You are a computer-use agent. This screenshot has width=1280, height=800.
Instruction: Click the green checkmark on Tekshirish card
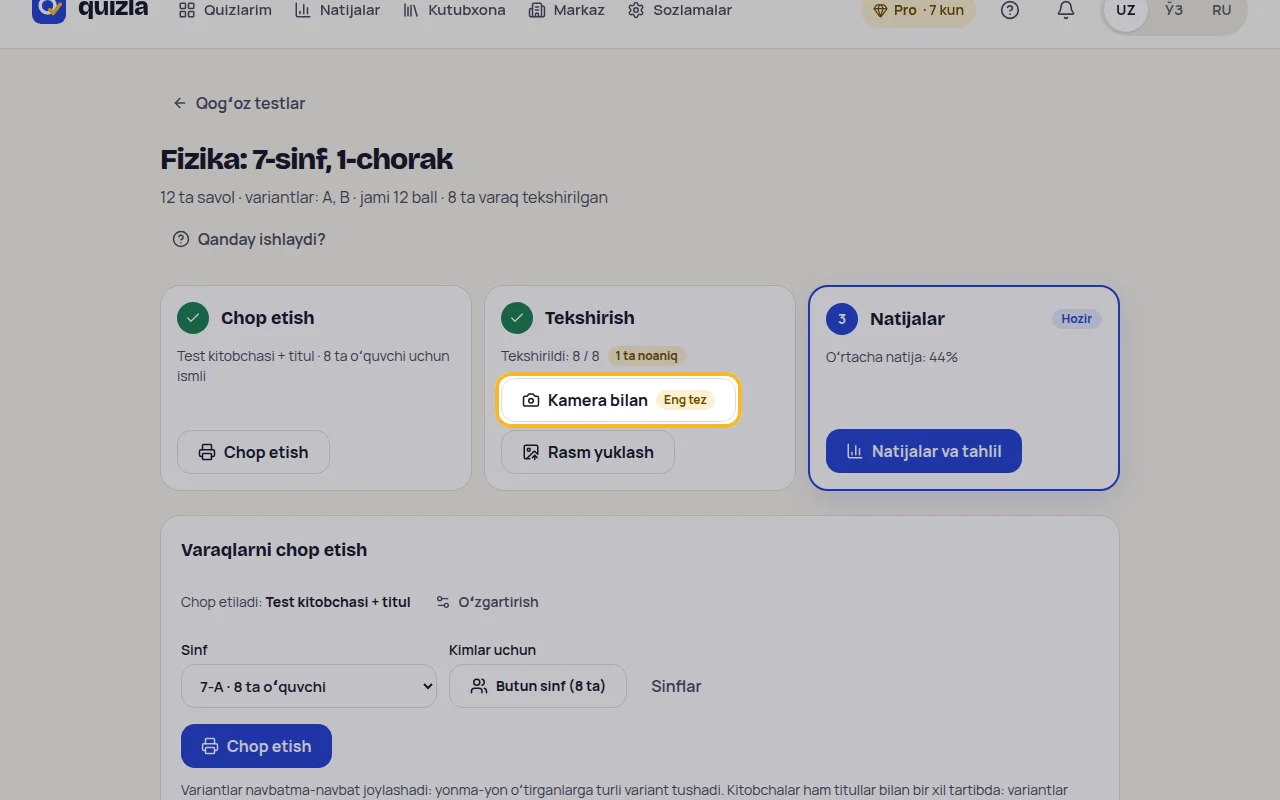tap(517, 318)
